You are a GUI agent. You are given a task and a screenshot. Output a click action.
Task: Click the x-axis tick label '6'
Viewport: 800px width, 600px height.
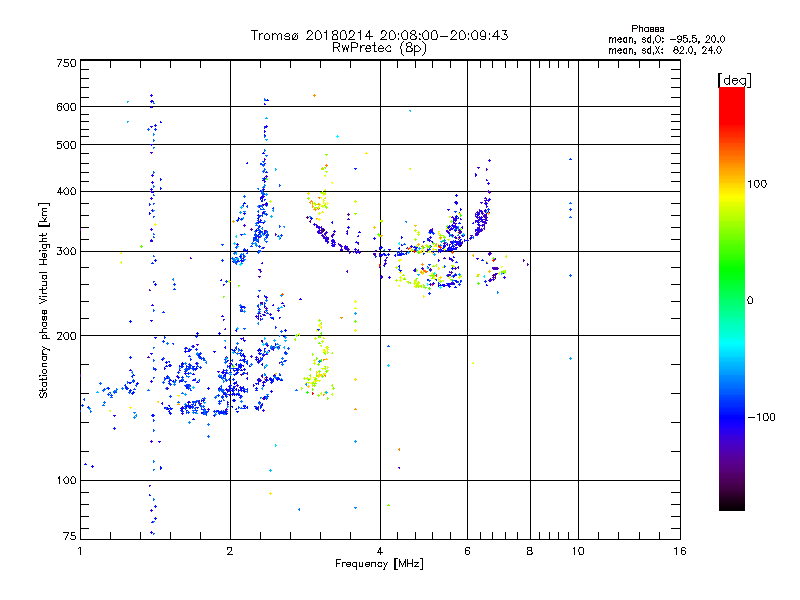[467, 551]
